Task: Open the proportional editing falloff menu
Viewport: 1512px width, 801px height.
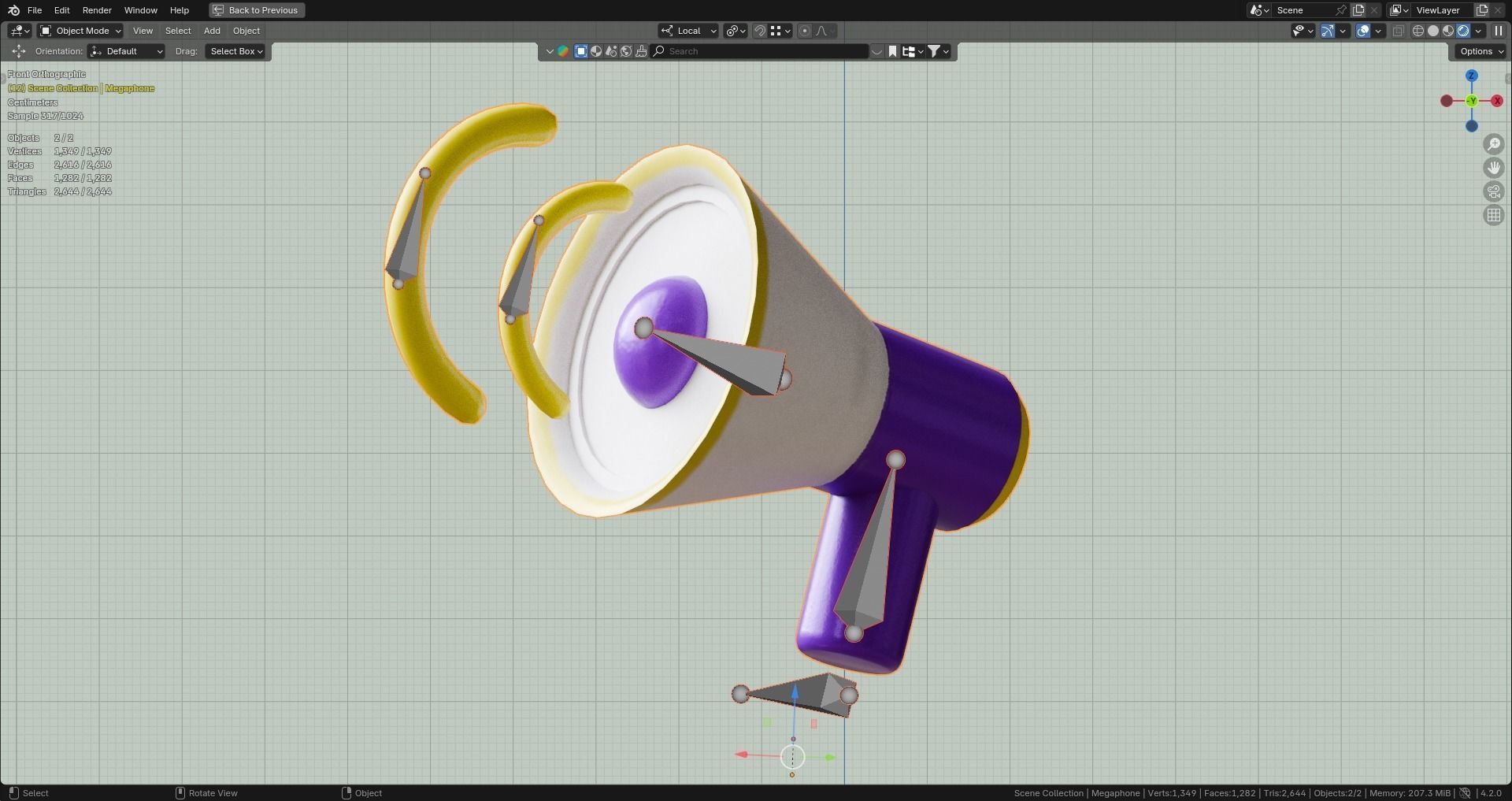Action: [x=825, y=31]
